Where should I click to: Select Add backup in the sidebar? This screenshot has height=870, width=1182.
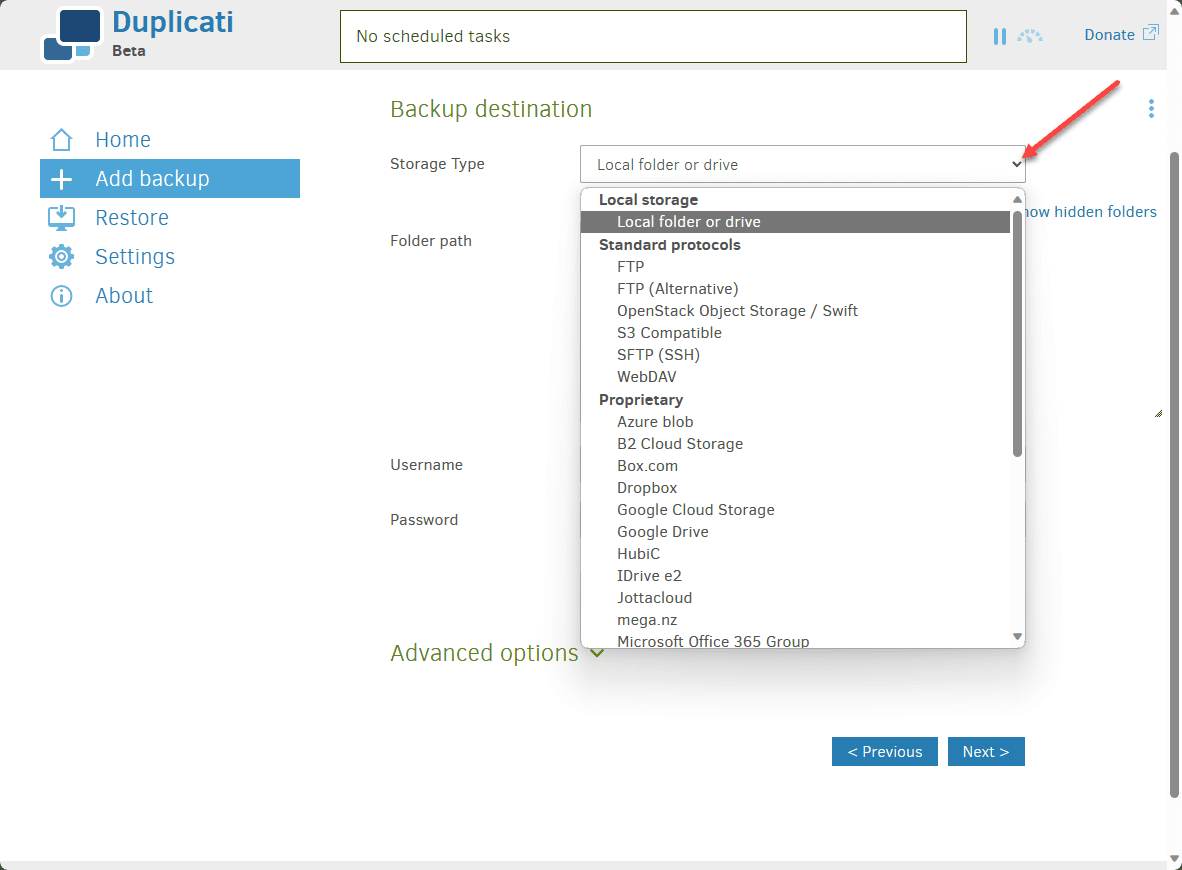[170, 179]
